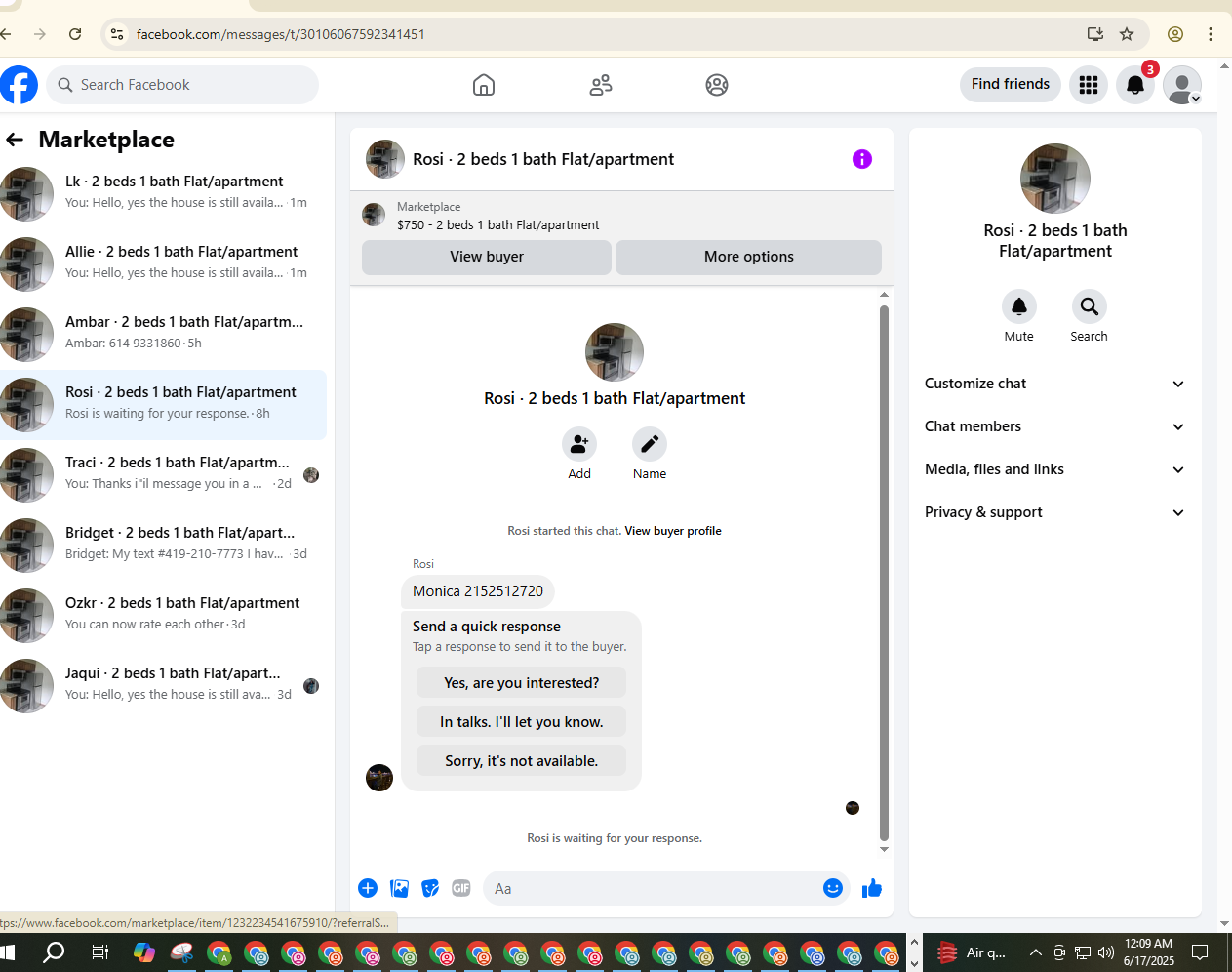Open Traci conversation in list
Image resolution: width=1232 pixels, height=972 pixels.
[x=163, y=474]
